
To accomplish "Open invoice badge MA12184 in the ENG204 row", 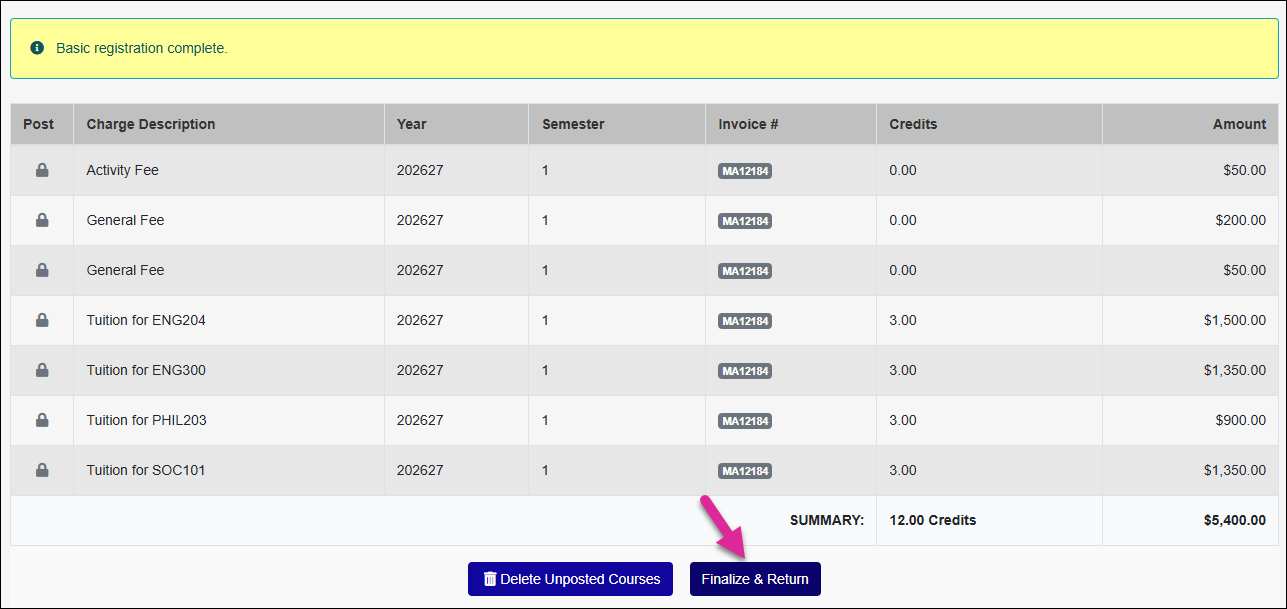I will pos(745,321).
